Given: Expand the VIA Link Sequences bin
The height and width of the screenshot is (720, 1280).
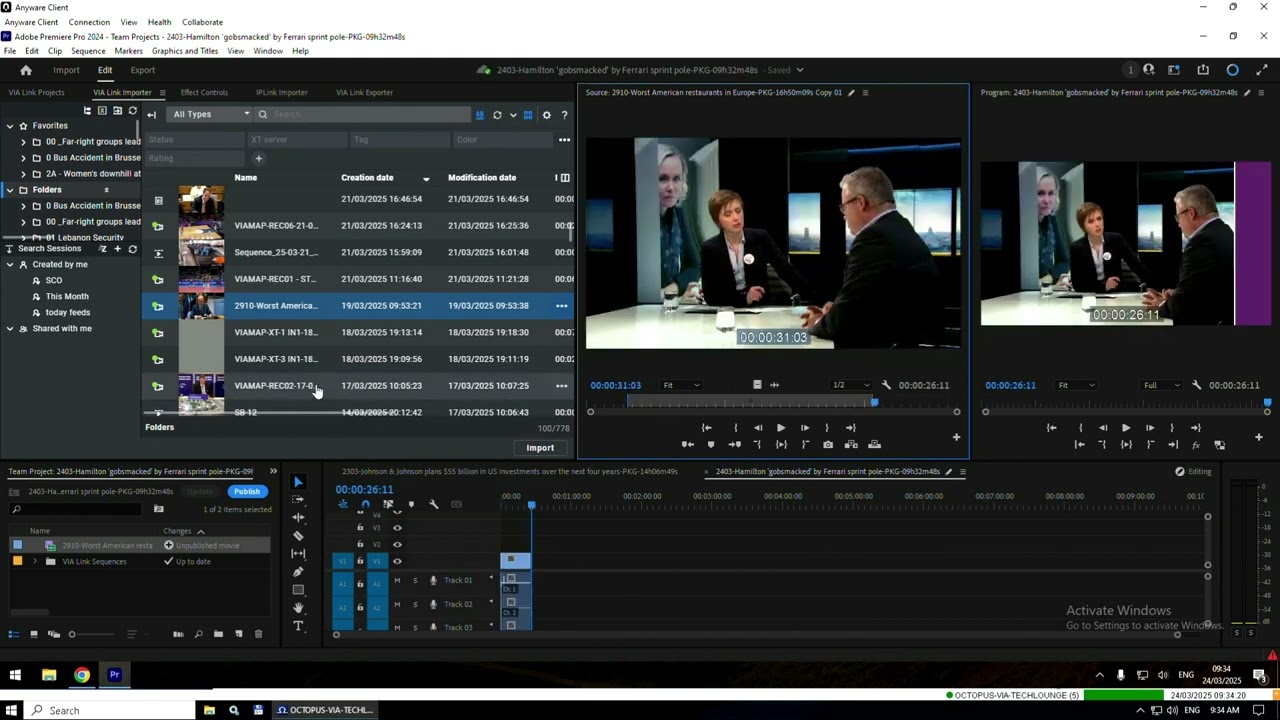Looking at the screenshot, I should 35,562.
